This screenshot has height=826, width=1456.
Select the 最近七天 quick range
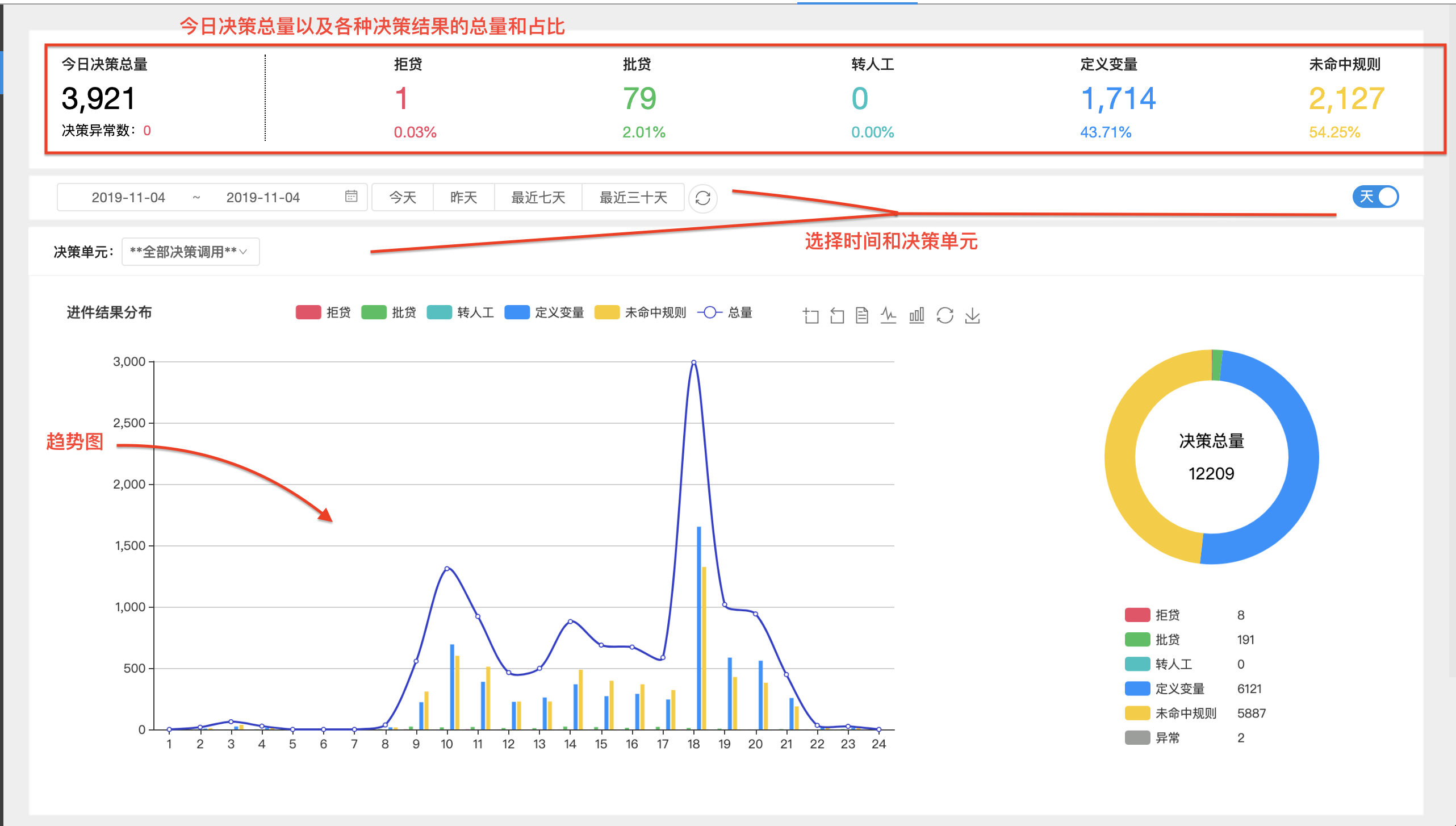point(538,197)
